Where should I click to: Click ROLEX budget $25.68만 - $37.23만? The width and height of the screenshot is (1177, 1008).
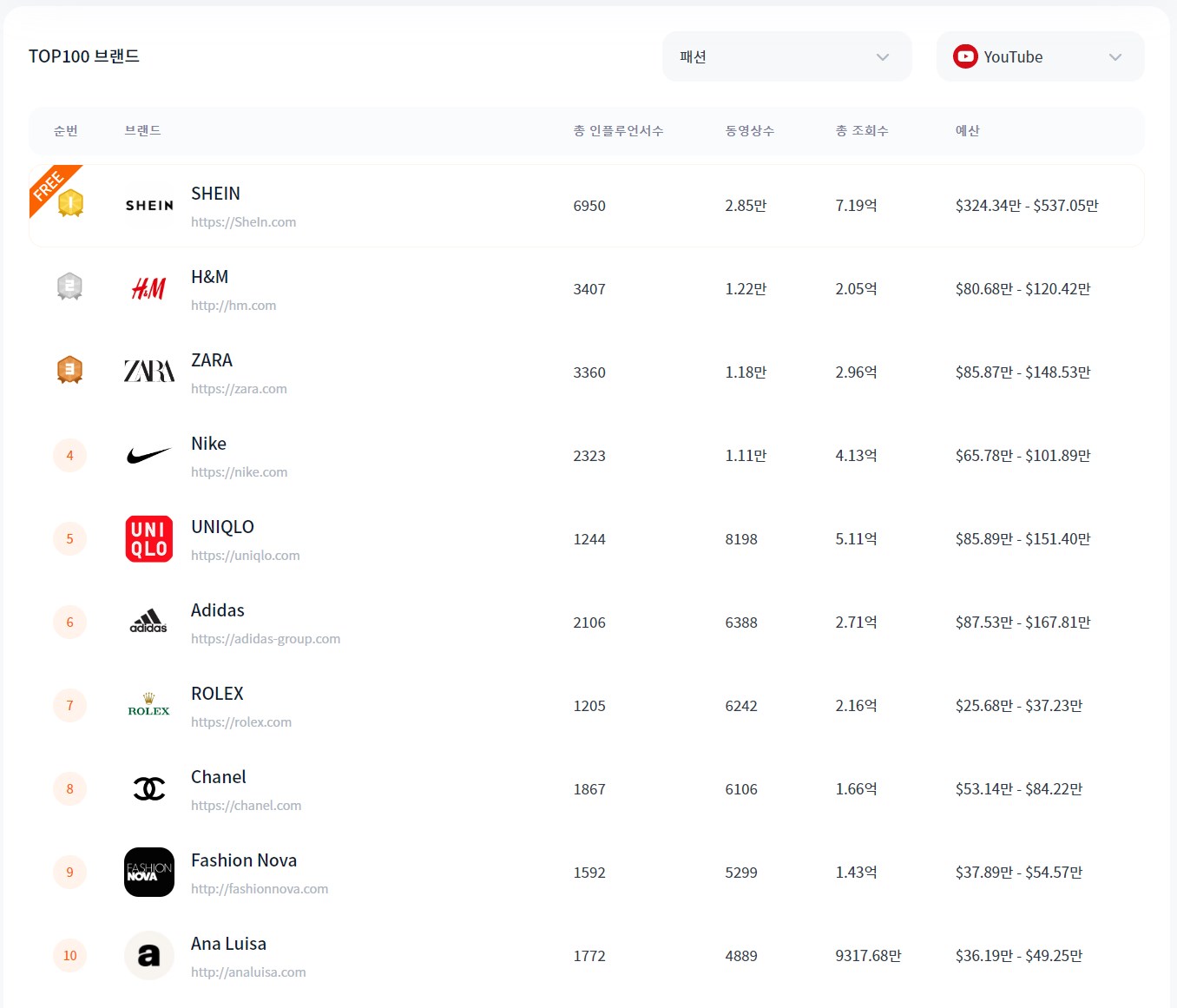(1019, 706)
